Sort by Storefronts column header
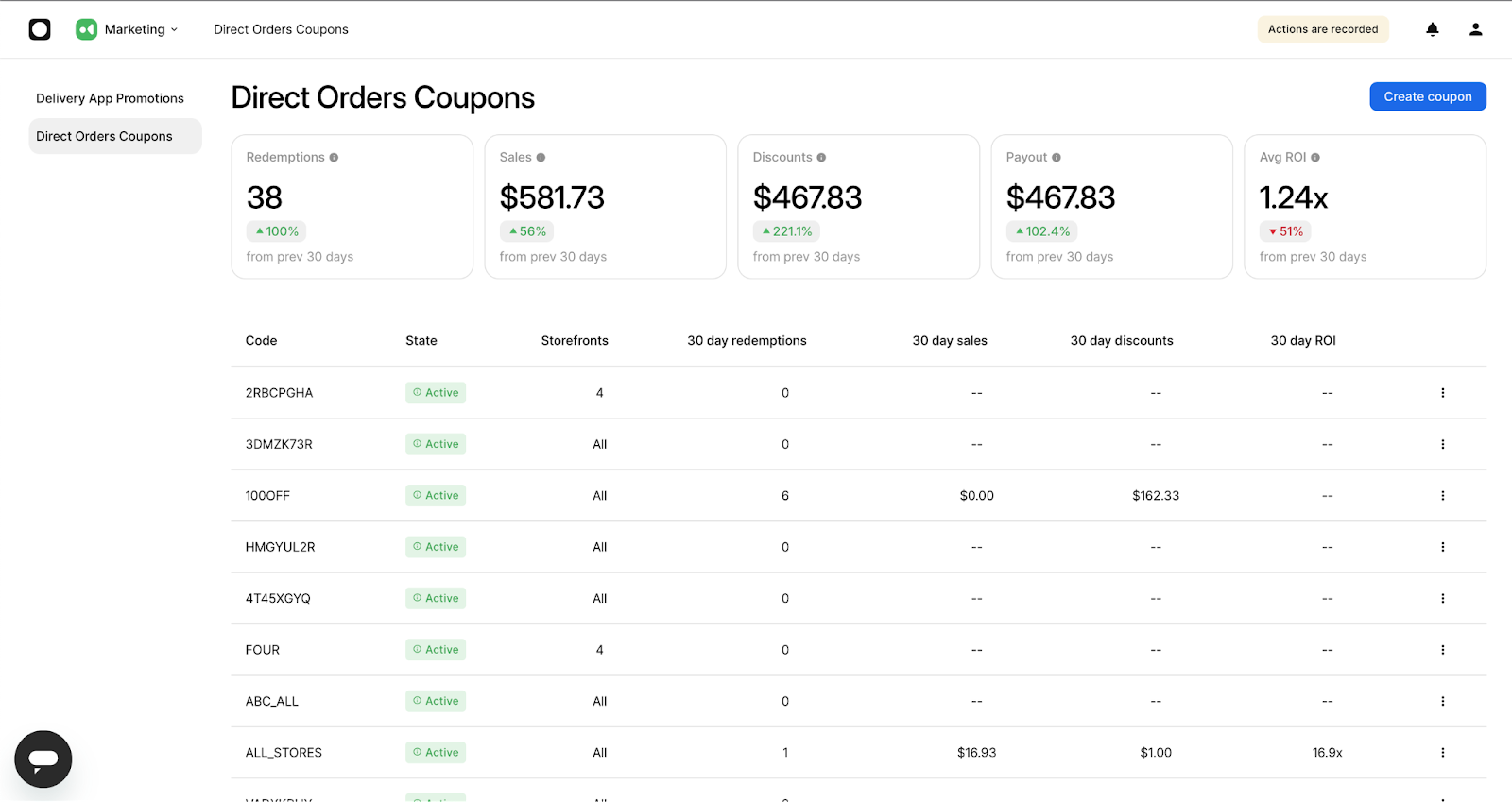This screenshot has height=802, width=1512. (575, 341)
